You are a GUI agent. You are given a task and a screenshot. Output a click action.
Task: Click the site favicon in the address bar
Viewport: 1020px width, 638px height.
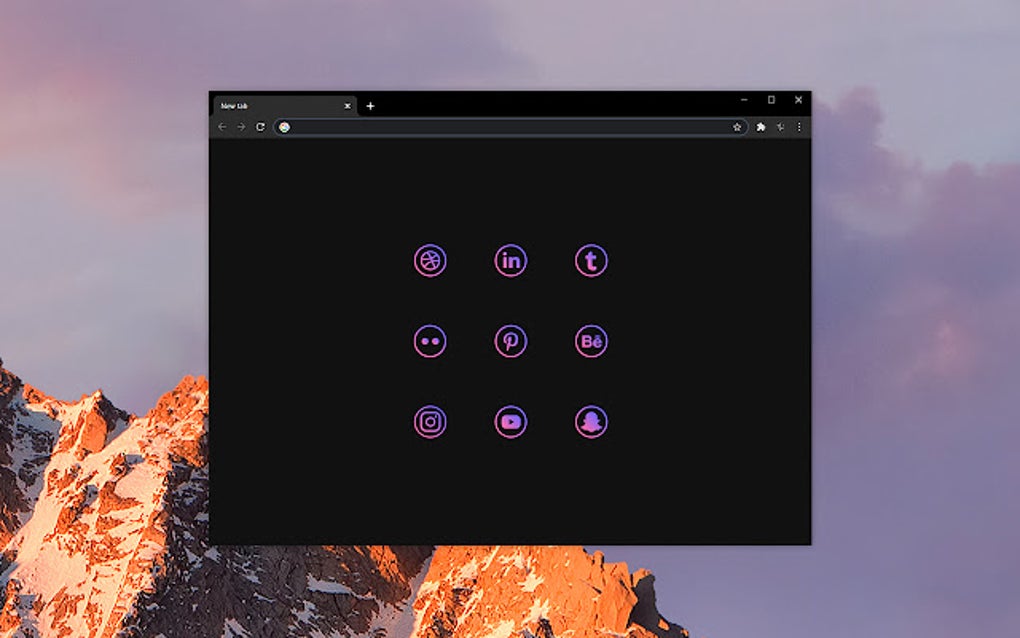(283, 128)
